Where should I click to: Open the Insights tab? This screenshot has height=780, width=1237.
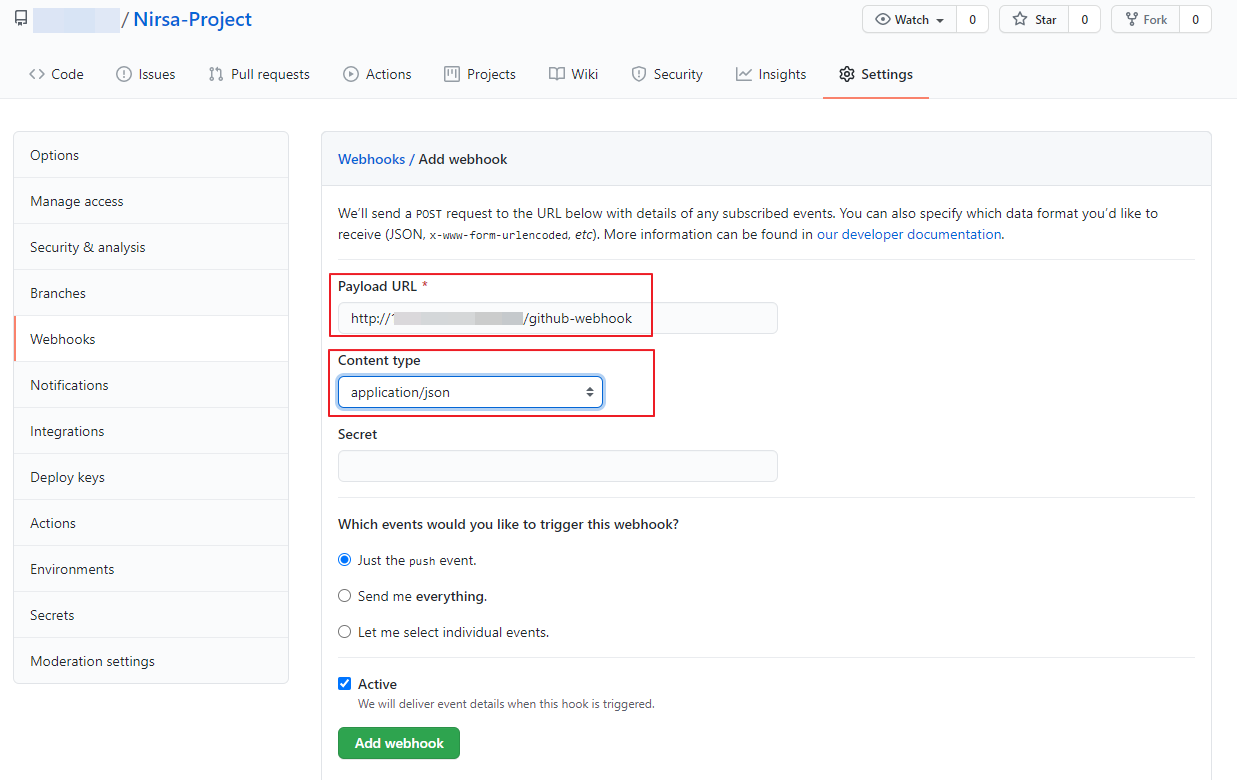[771, 74]
